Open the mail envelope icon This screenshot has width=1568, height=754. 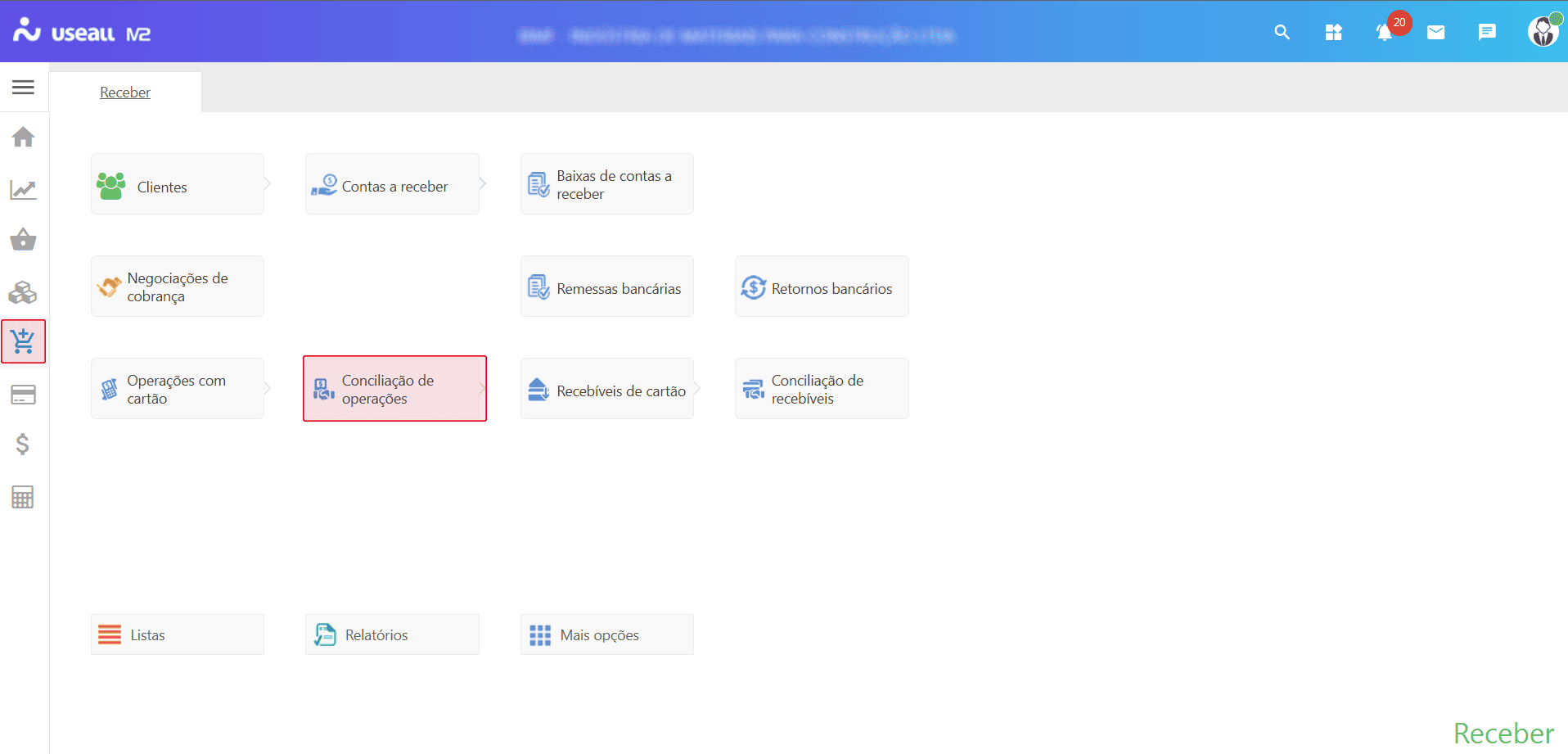[x=1435, y=33]
